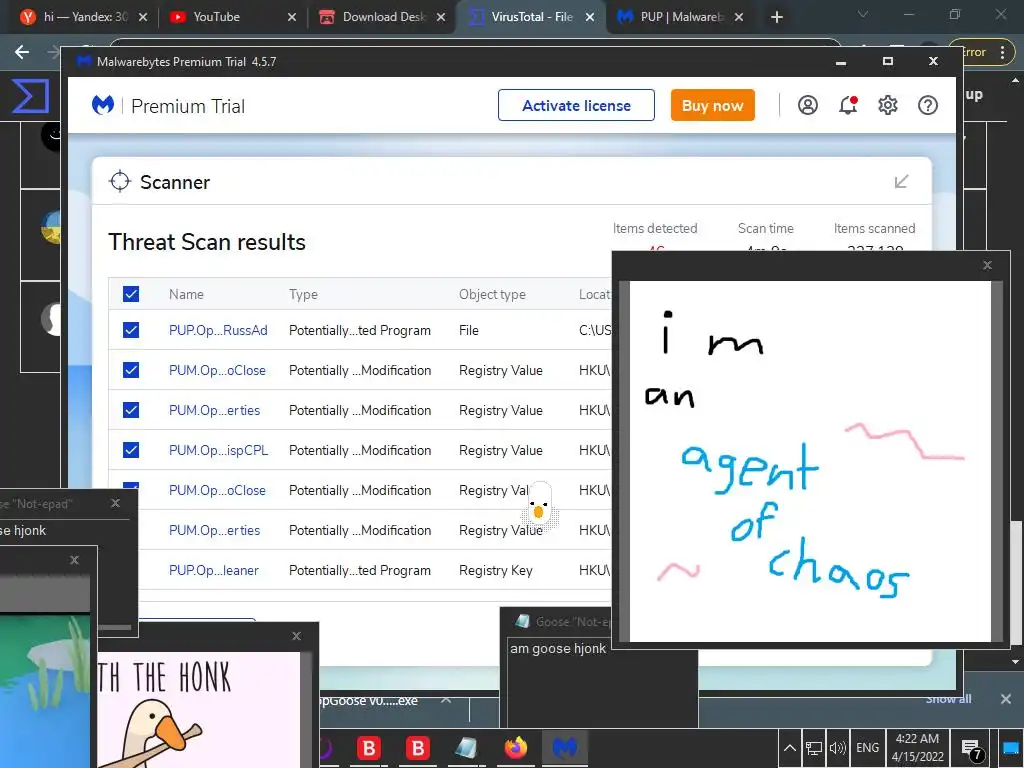The image size is (1024, 768).
Task: Close the HONK goose meme window
Action: coord(296,636)
